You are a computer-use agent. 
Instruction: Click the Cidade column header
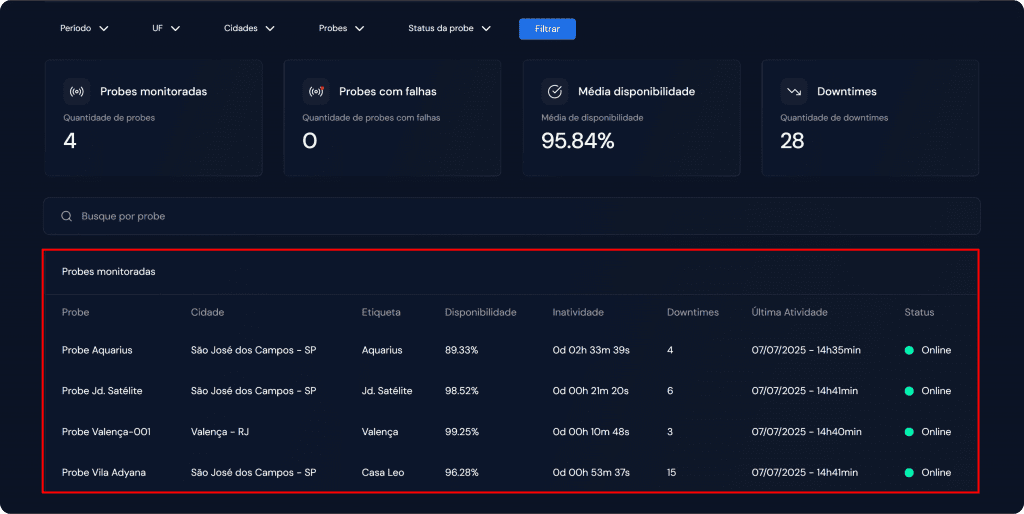click(208, 312)
